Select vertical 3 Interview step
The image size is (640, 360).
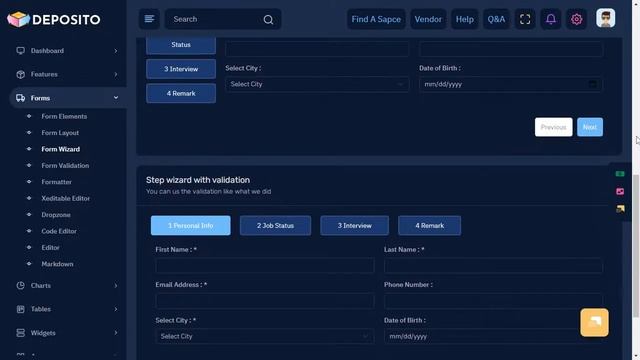pos(181,69)
